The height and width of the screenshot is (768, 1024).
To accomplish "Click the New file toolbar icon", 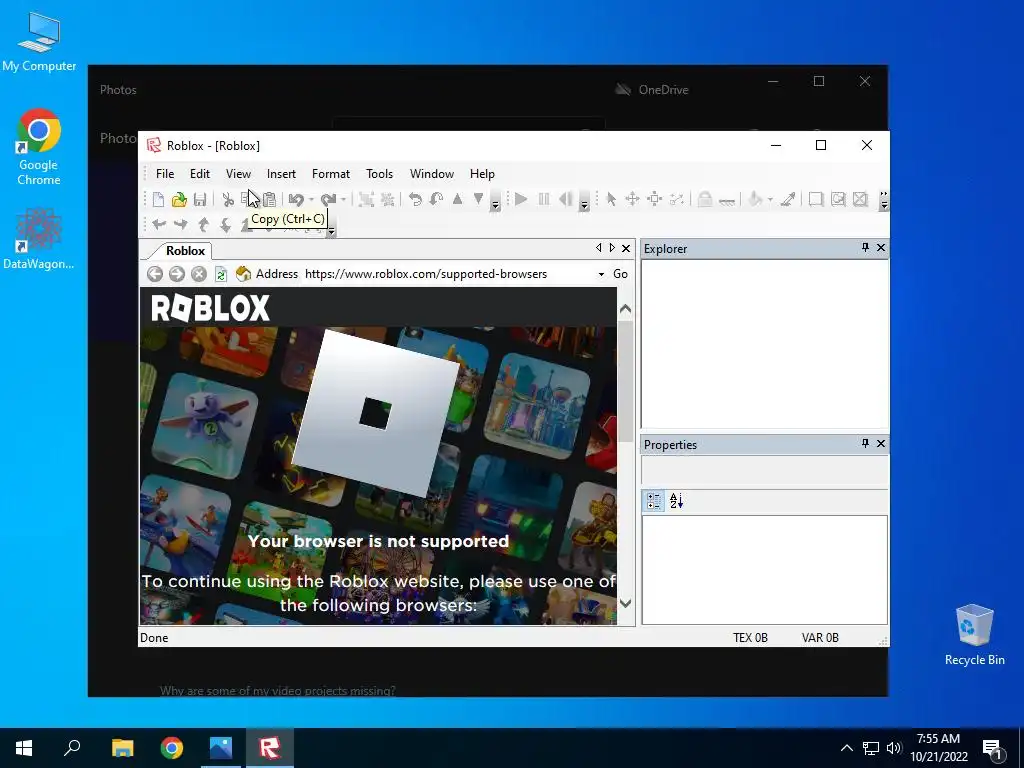I will point(158,199).
